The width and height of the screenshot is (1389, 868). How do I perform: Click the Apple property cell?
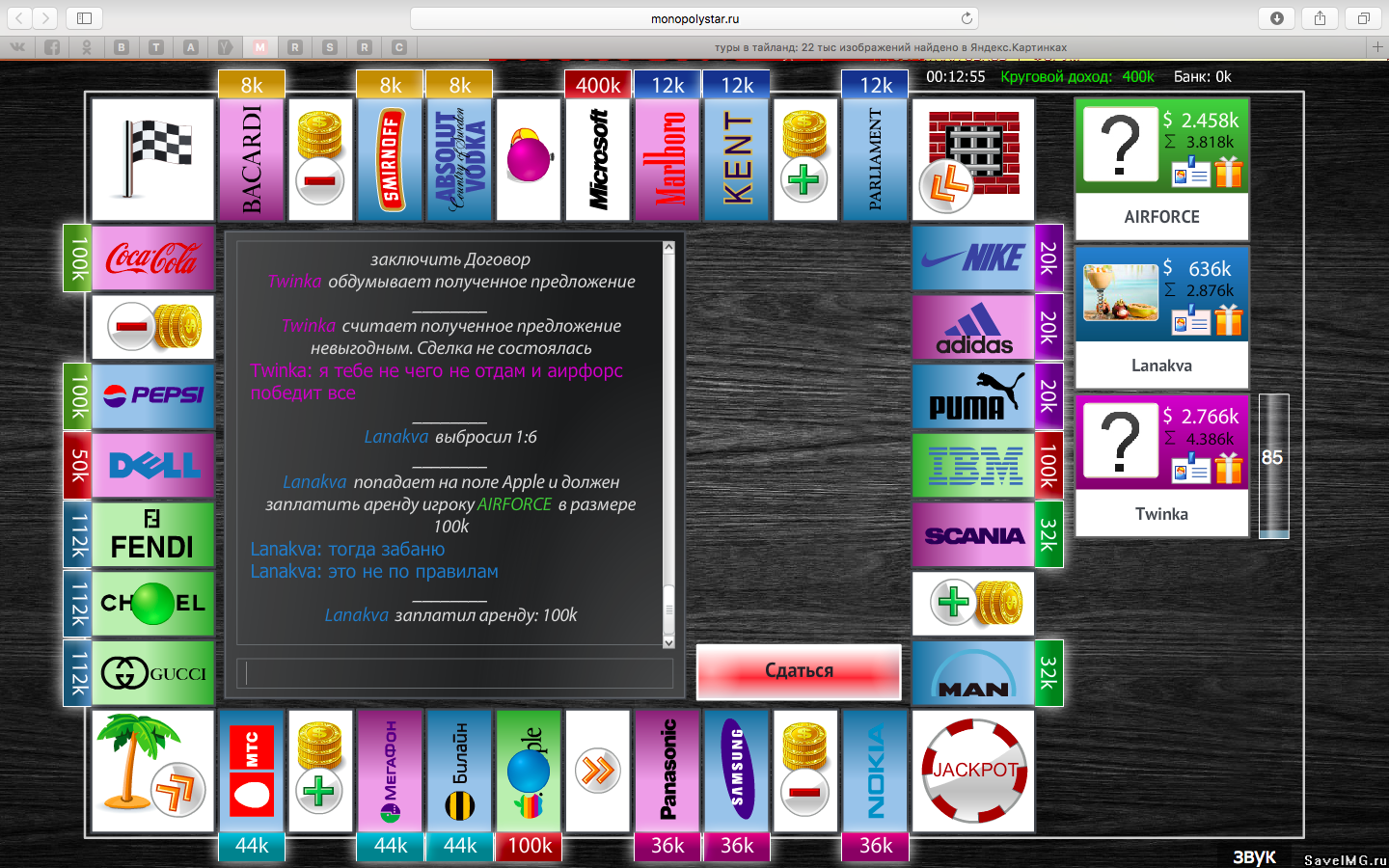pos(530,772)
